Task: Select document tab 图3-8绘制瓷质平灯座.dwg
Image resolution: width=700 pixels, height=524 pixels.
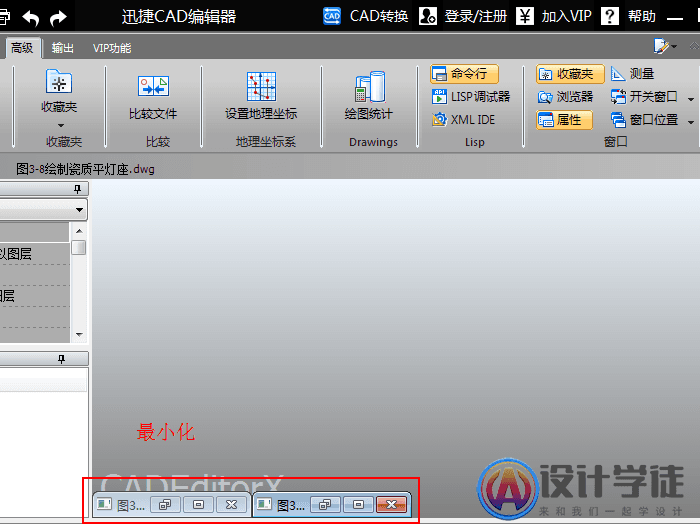Action: tap(85, 169)
